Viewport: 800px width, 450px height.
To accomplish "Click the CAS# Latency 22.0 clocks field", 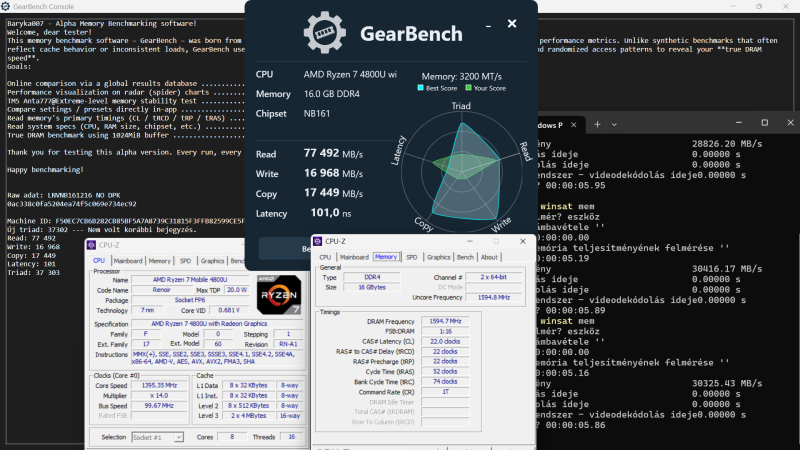I will 445,341.
